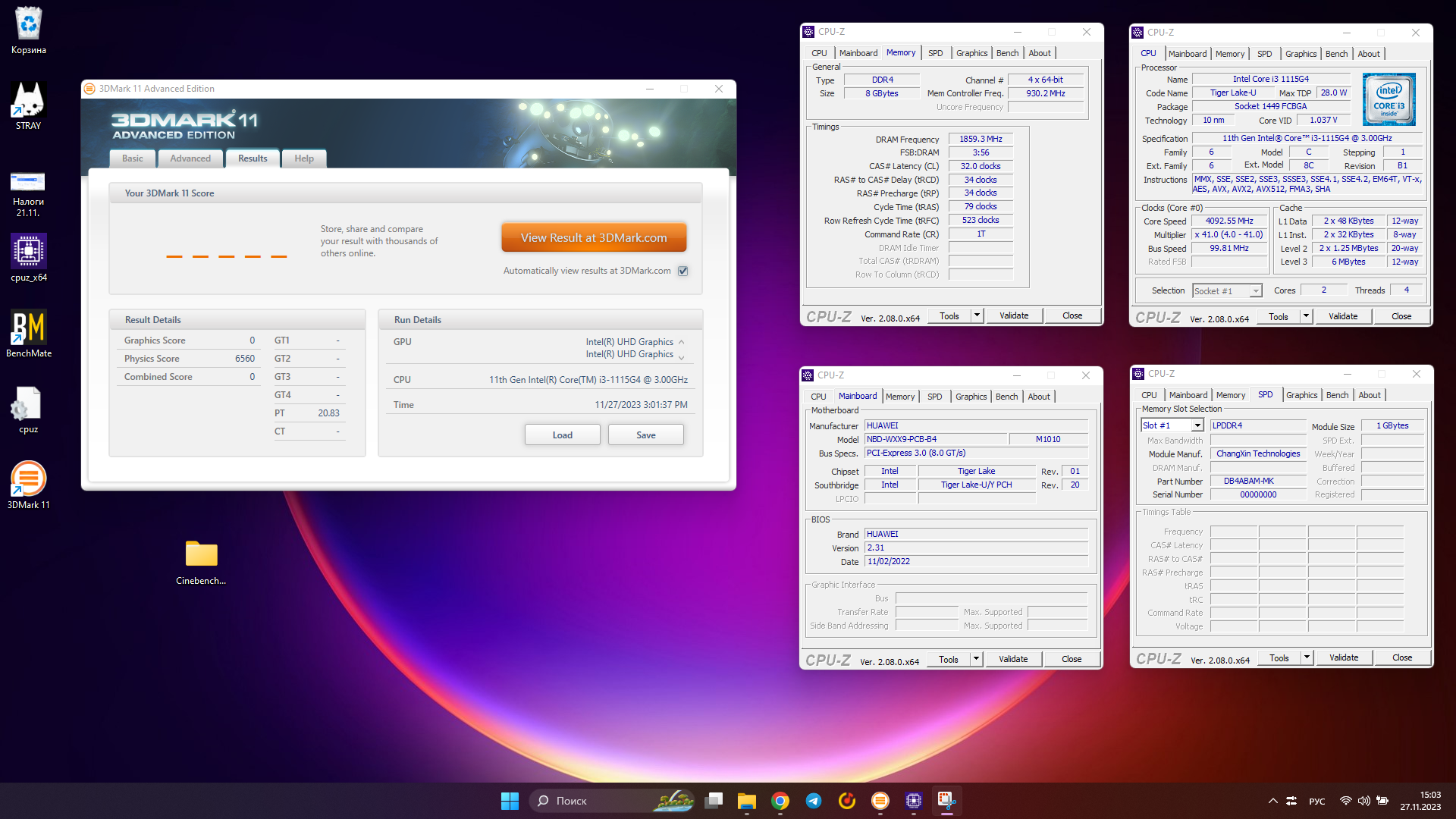Open Tools dropdown arrow in CPU tab window
This screenshot has height=819, width=1456.
point(1306,316)
